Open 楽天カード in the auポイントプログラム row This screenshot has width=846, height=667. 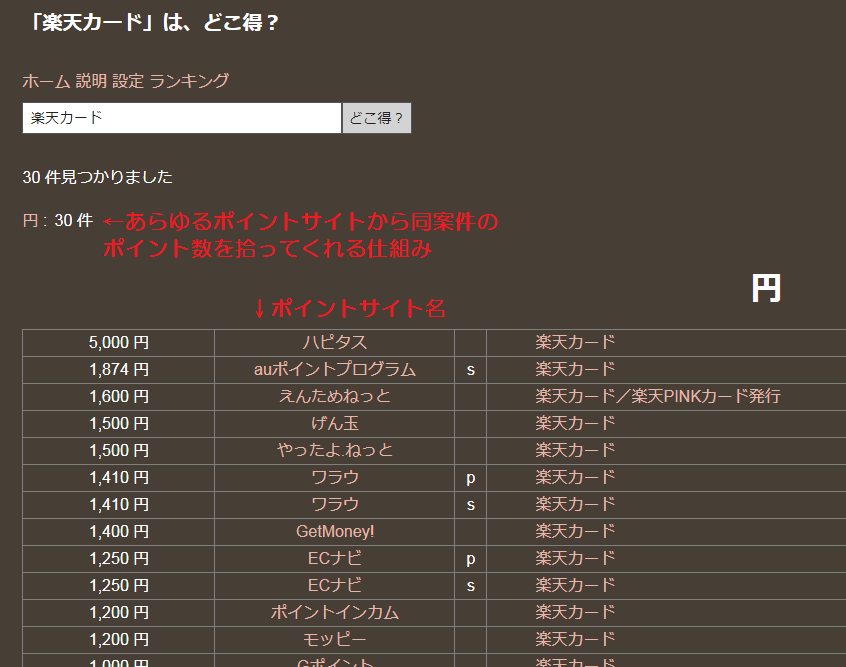tap(575, 370)
